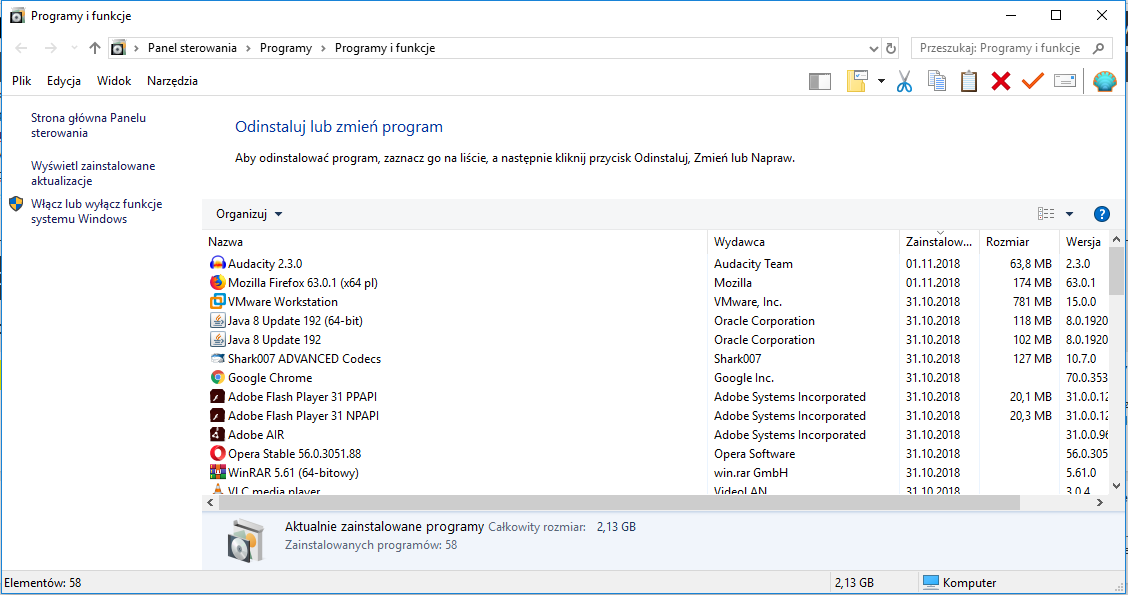Click vertical scrollbar down arrow
The height and width of the screenshot is (595, 1128).
click(x=1116, y=486)
